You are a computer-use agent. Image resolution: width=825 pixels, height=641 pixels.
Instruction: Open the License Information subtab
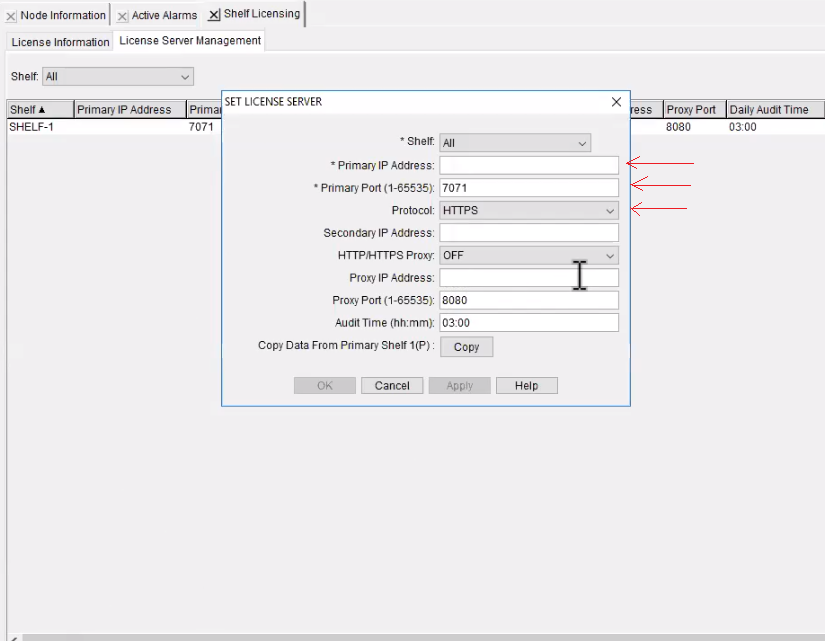(61, 42)
